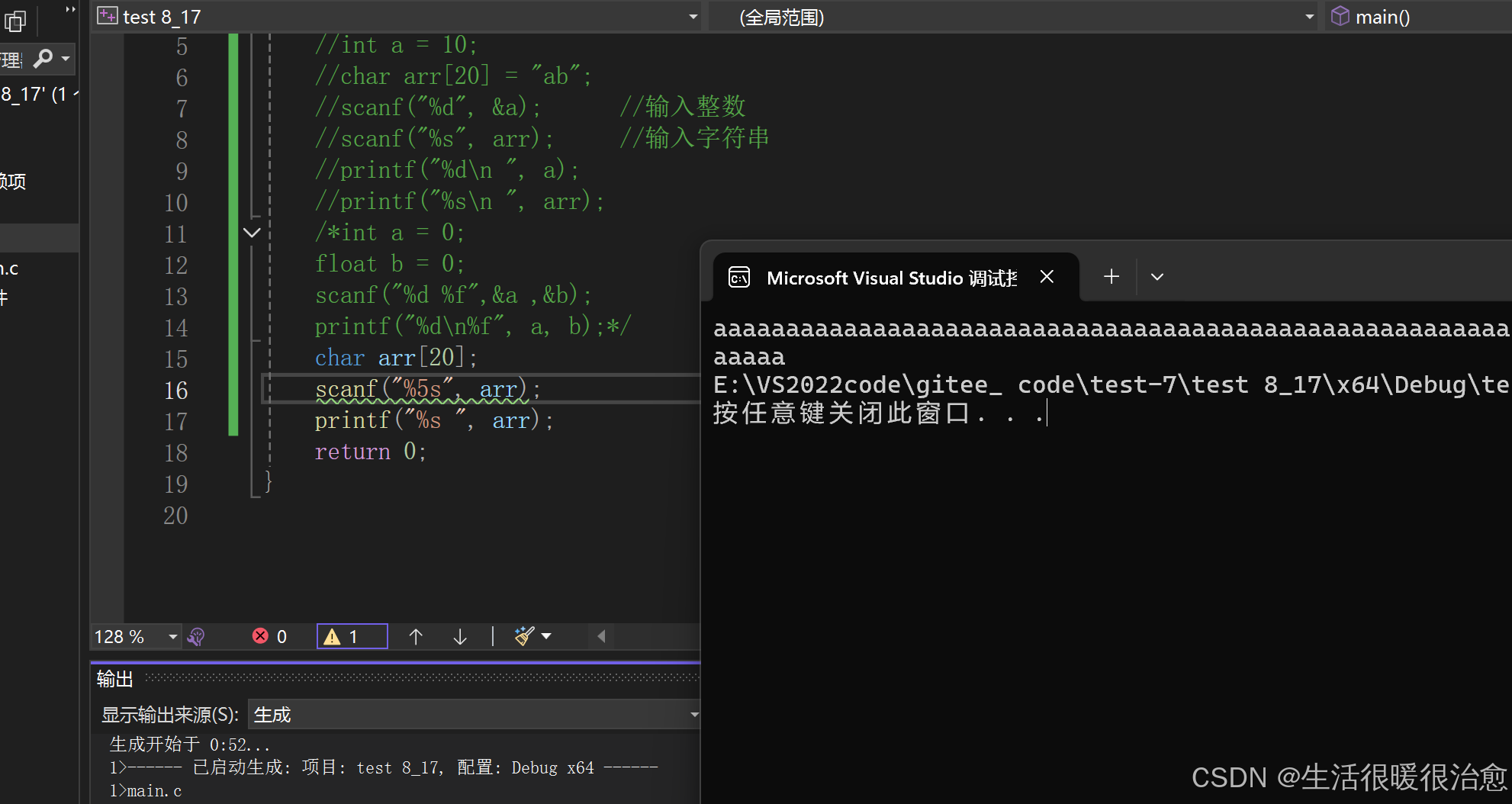Click line number 20 in the gutter

click(175, 516)
